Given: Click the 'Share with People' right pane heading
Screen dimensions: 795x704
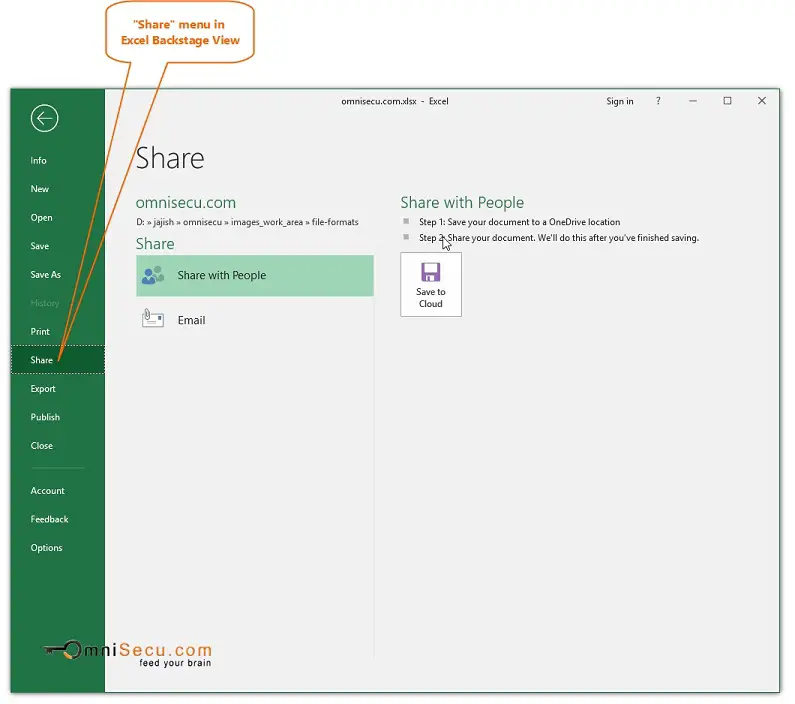Looking at the screenshot, I should click(x=462, y=203).
